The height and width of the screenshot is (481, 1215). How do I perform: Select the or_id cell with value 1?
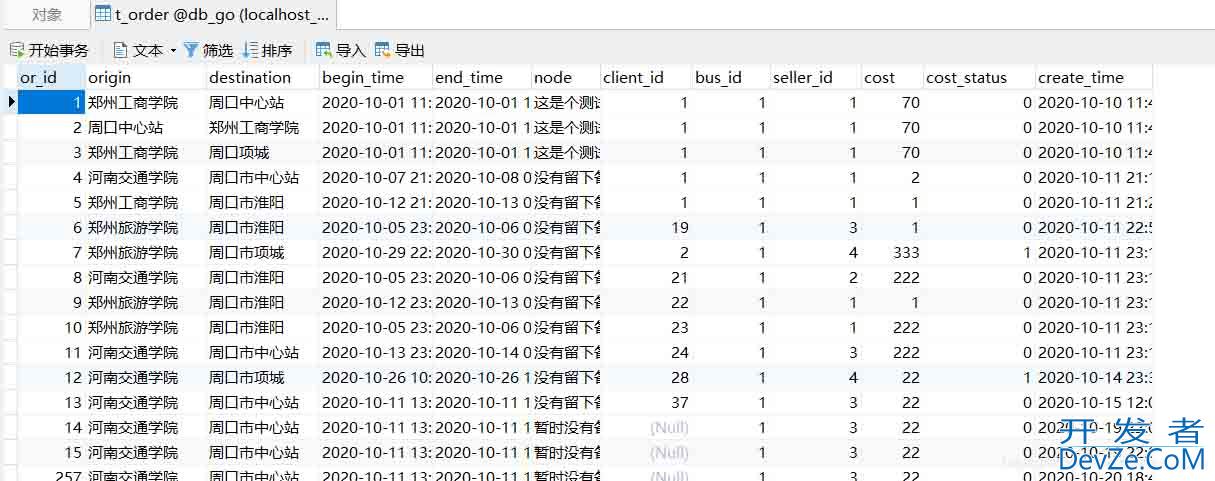pos(51,102)
